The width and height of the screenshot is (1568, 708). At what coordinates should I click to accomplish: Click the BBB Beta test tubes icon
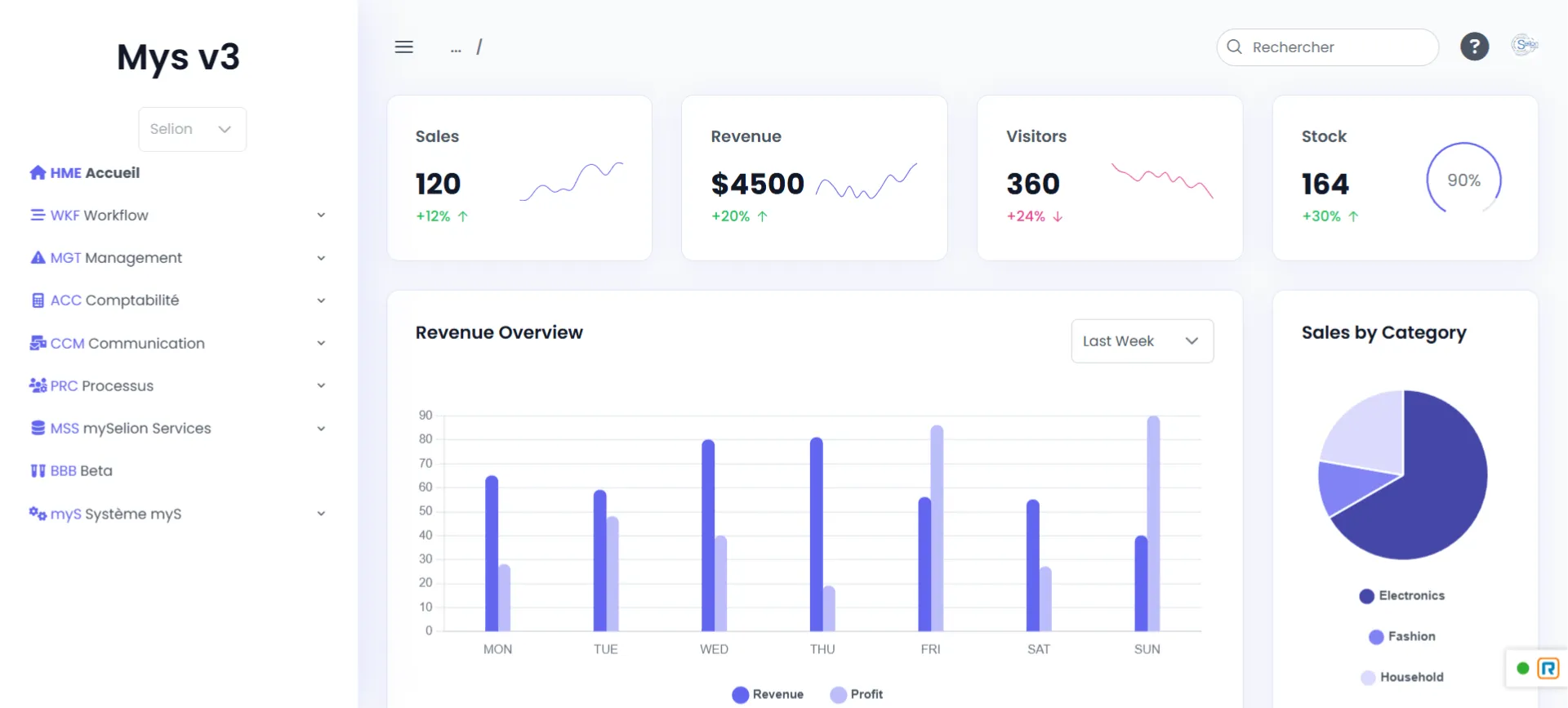pos(38,470)
